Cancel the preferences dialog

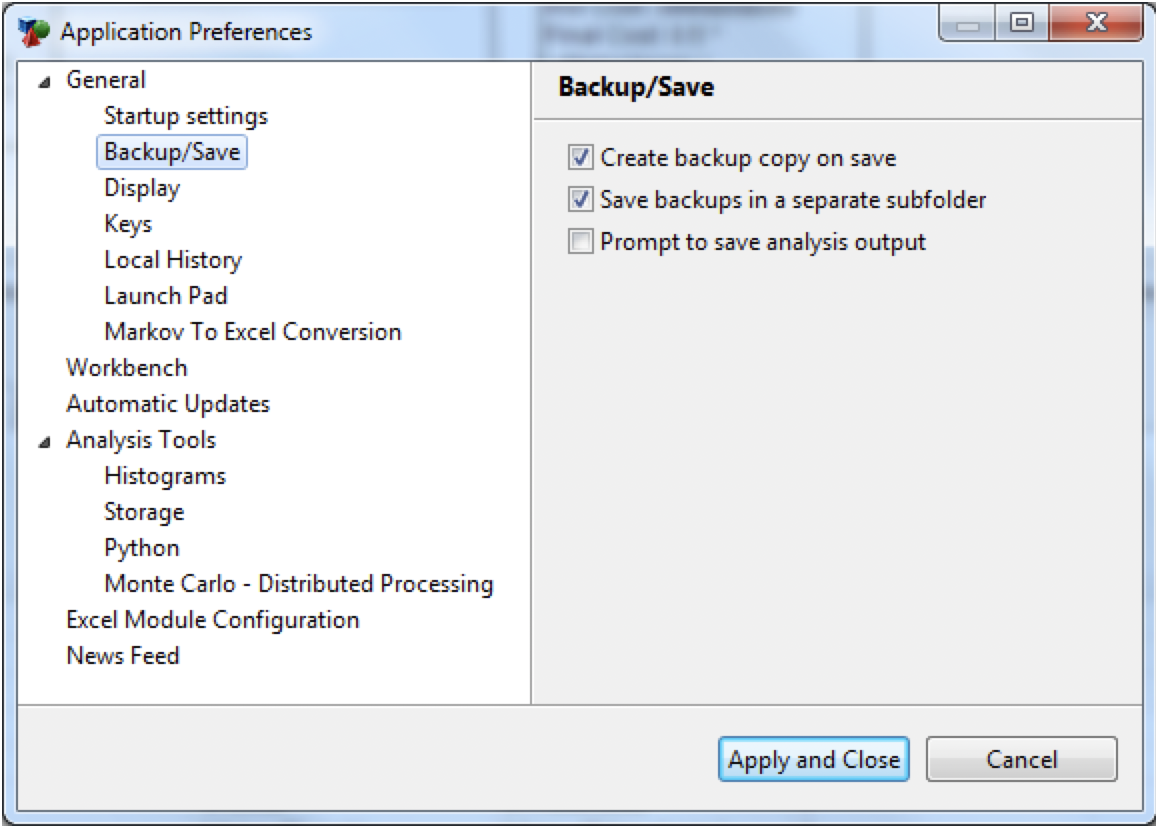pos(1022,758)
